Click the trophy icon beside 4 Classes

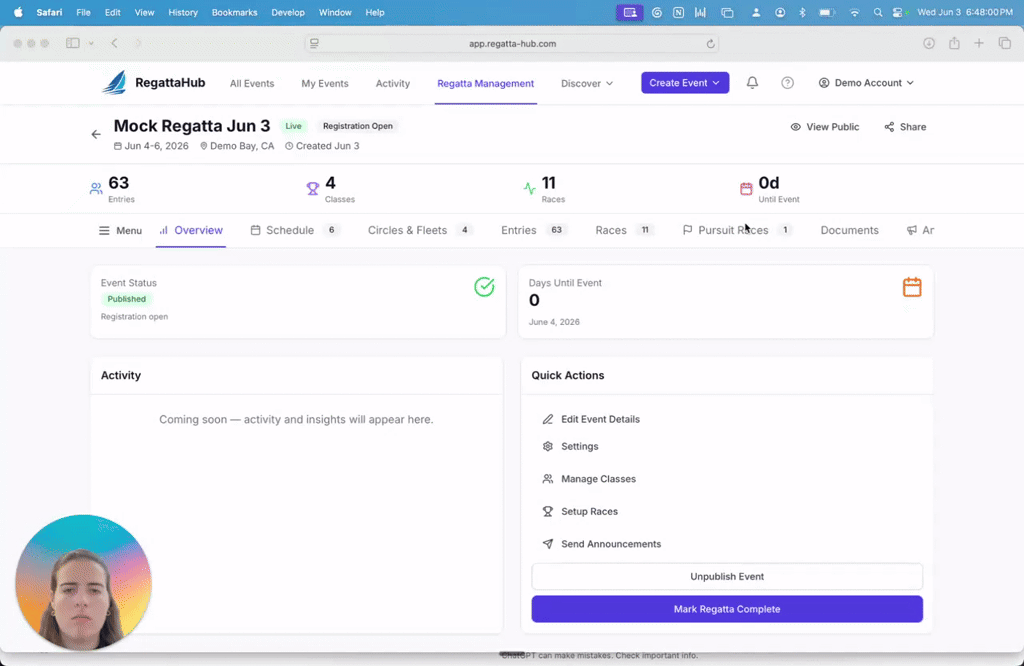coord(313,189)
